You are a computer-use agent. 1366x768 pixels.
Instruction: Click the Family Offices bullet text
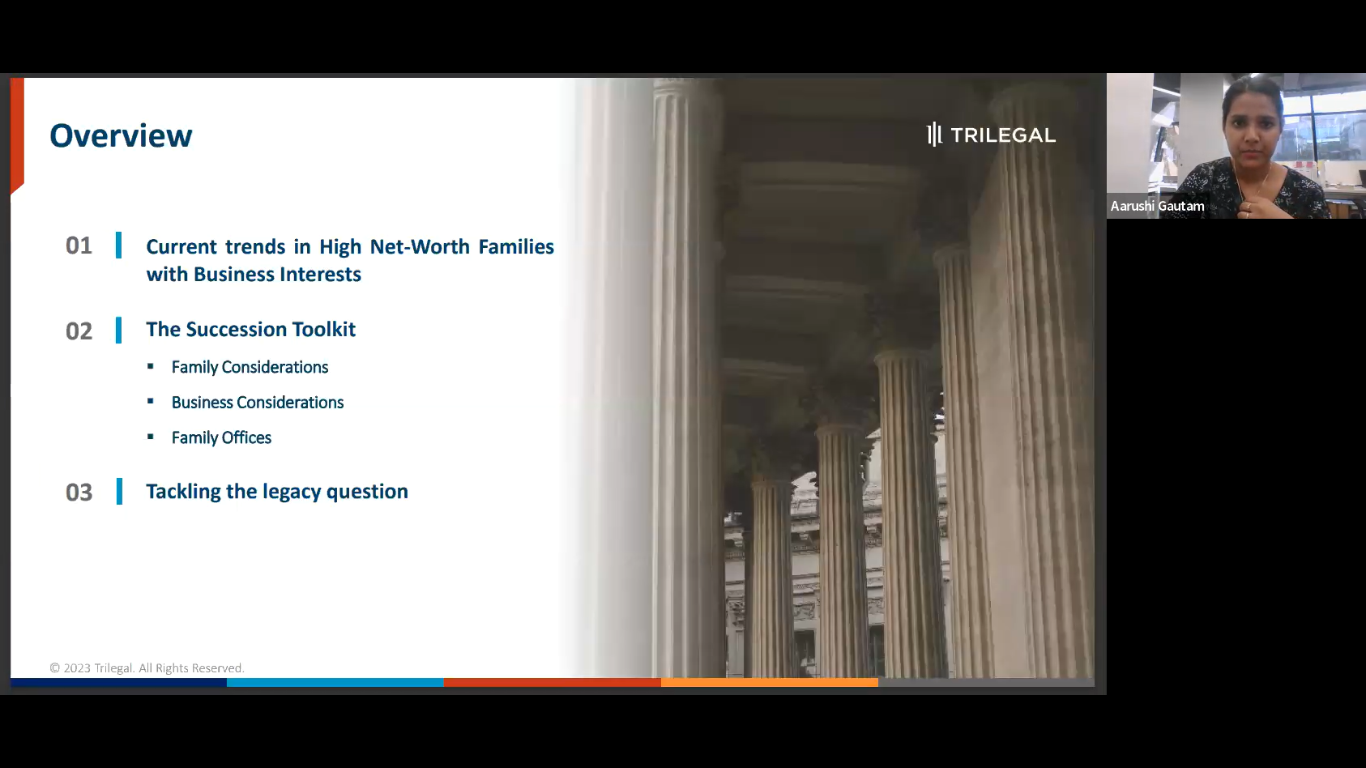221,437
